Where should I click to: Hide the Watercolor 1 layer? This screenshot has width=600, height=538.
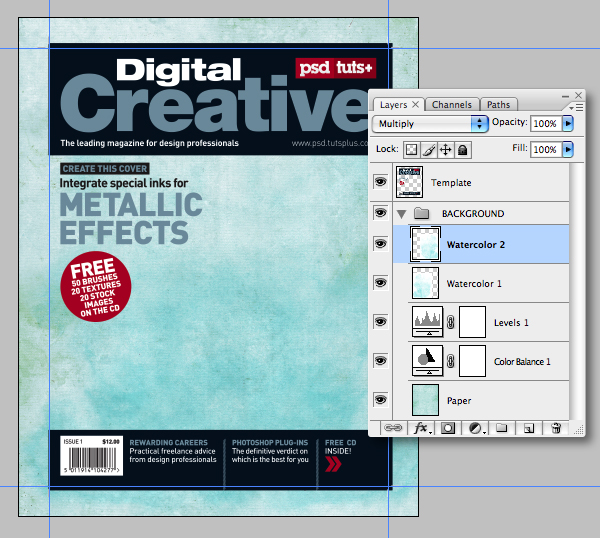point(380,283)
